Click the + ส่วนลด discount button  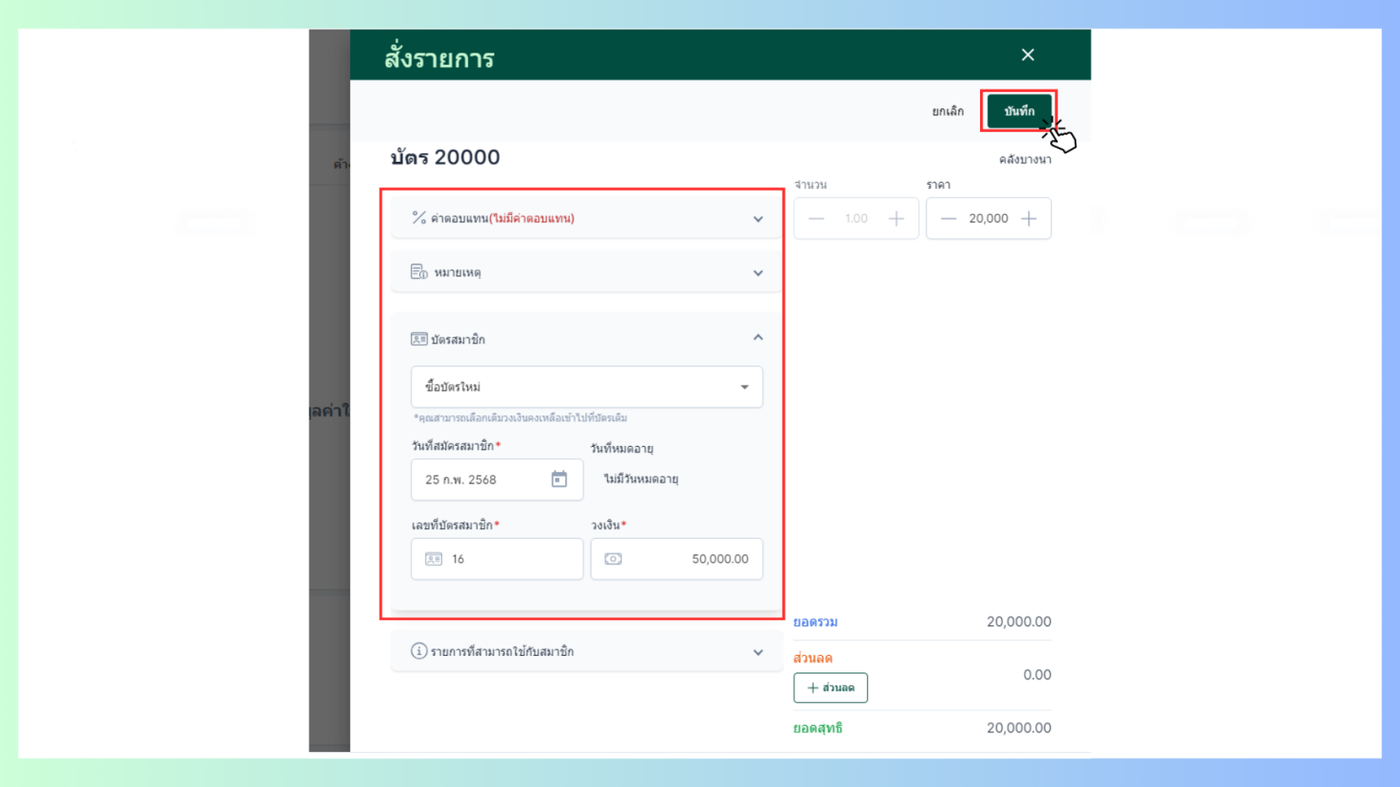(831, 688)
